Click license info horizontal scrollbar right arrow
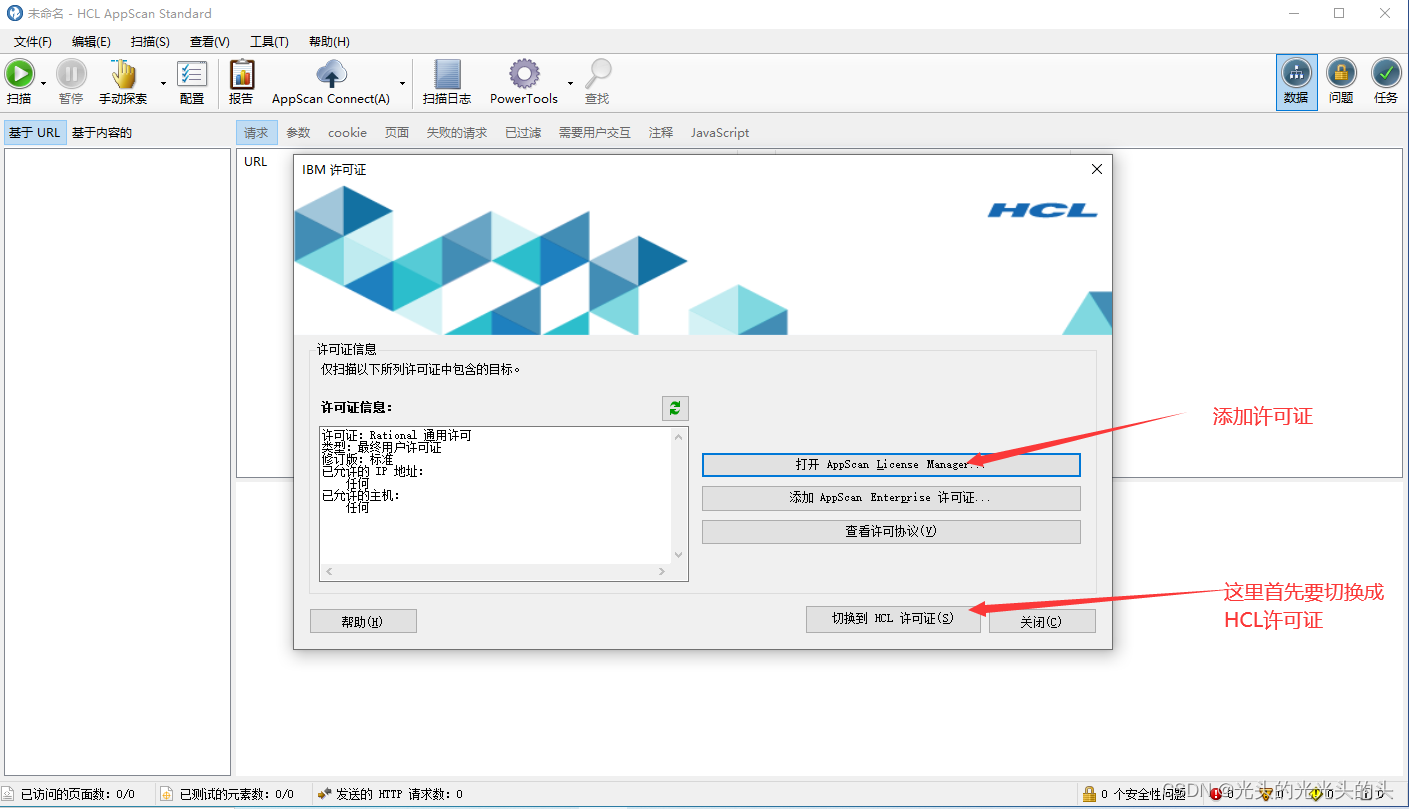This screenshot has width=1409, height=809. (662, 572)
